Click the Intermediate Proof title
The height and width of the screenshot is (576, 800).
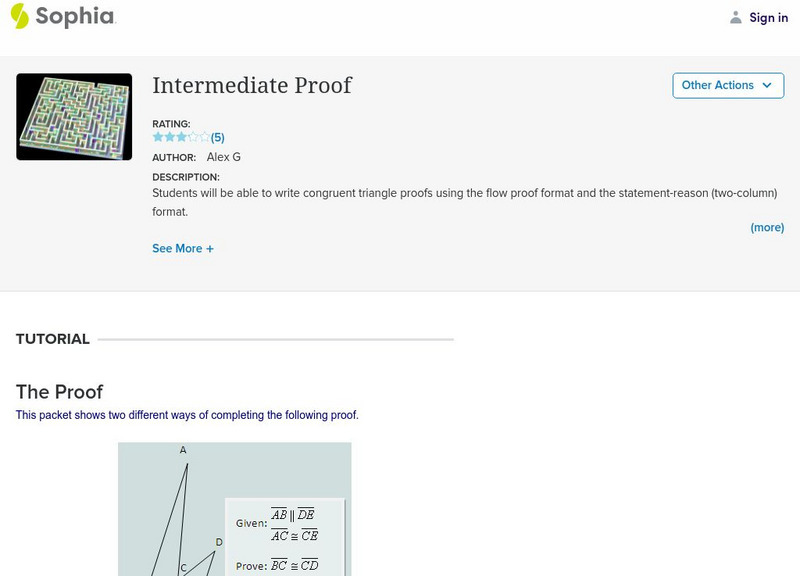click(x=252, y=85)
